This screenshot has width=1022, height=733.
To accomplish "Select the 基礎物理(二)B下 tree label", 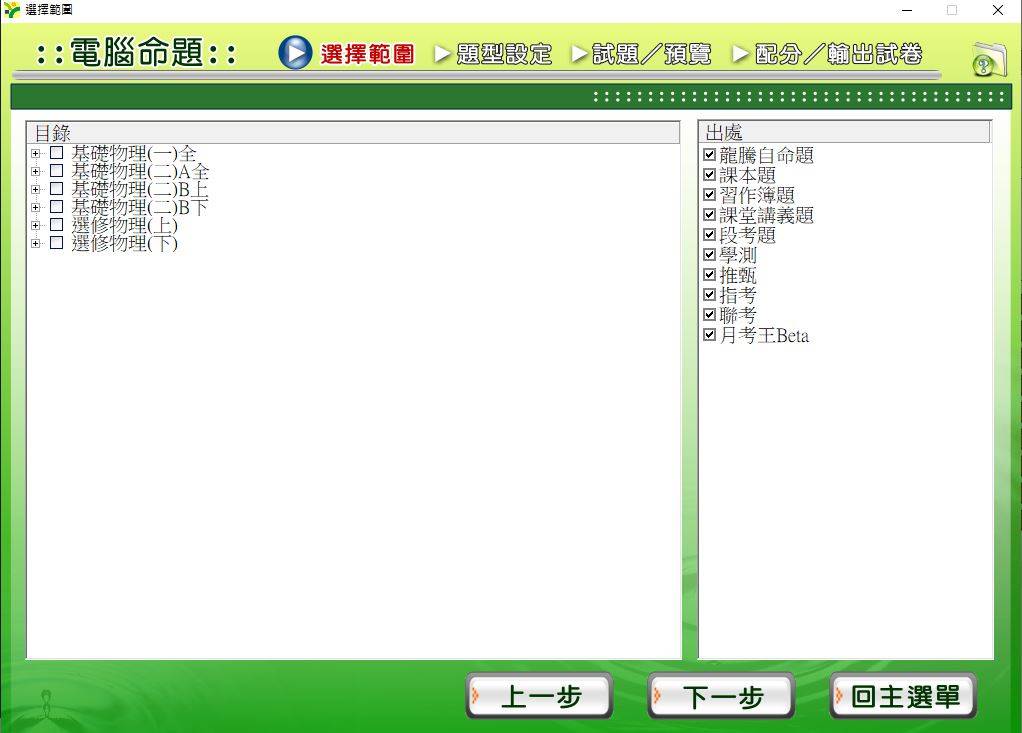I will point(139,207).
